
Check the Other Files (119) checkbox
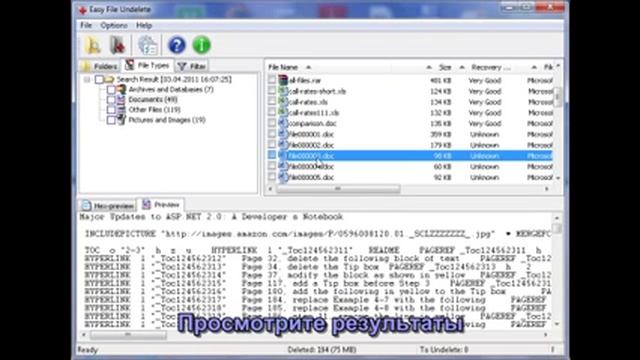(x=111, y=109)
